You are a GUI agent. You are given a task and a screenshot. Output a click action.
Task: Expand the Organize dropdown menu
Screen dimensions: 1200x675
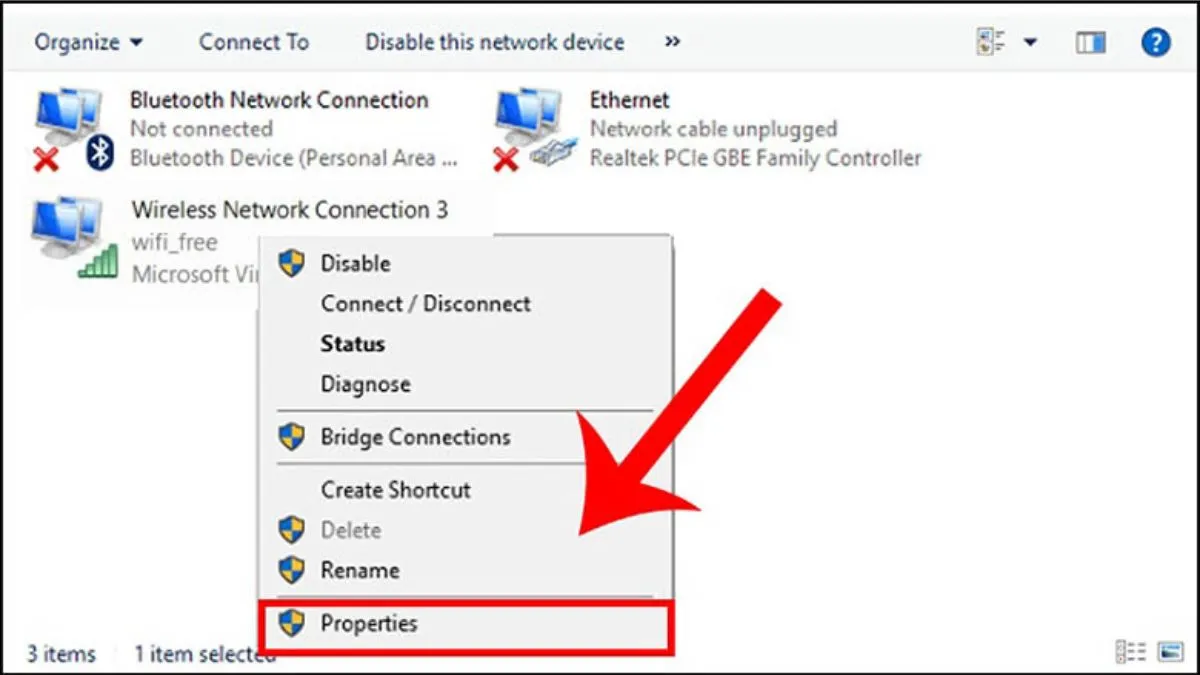[x=89, y=42]
